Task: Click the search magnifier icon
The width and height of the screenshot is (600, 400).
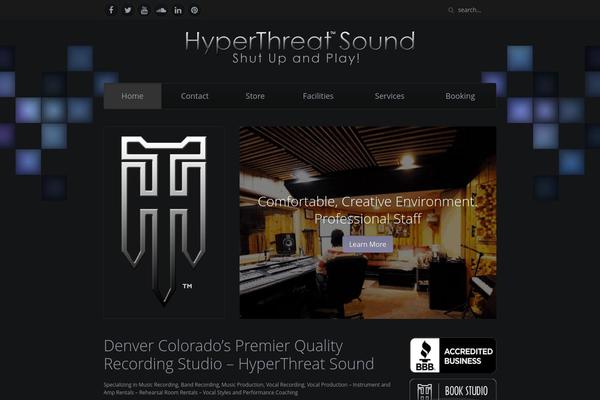Action: (x=451, y=10)
